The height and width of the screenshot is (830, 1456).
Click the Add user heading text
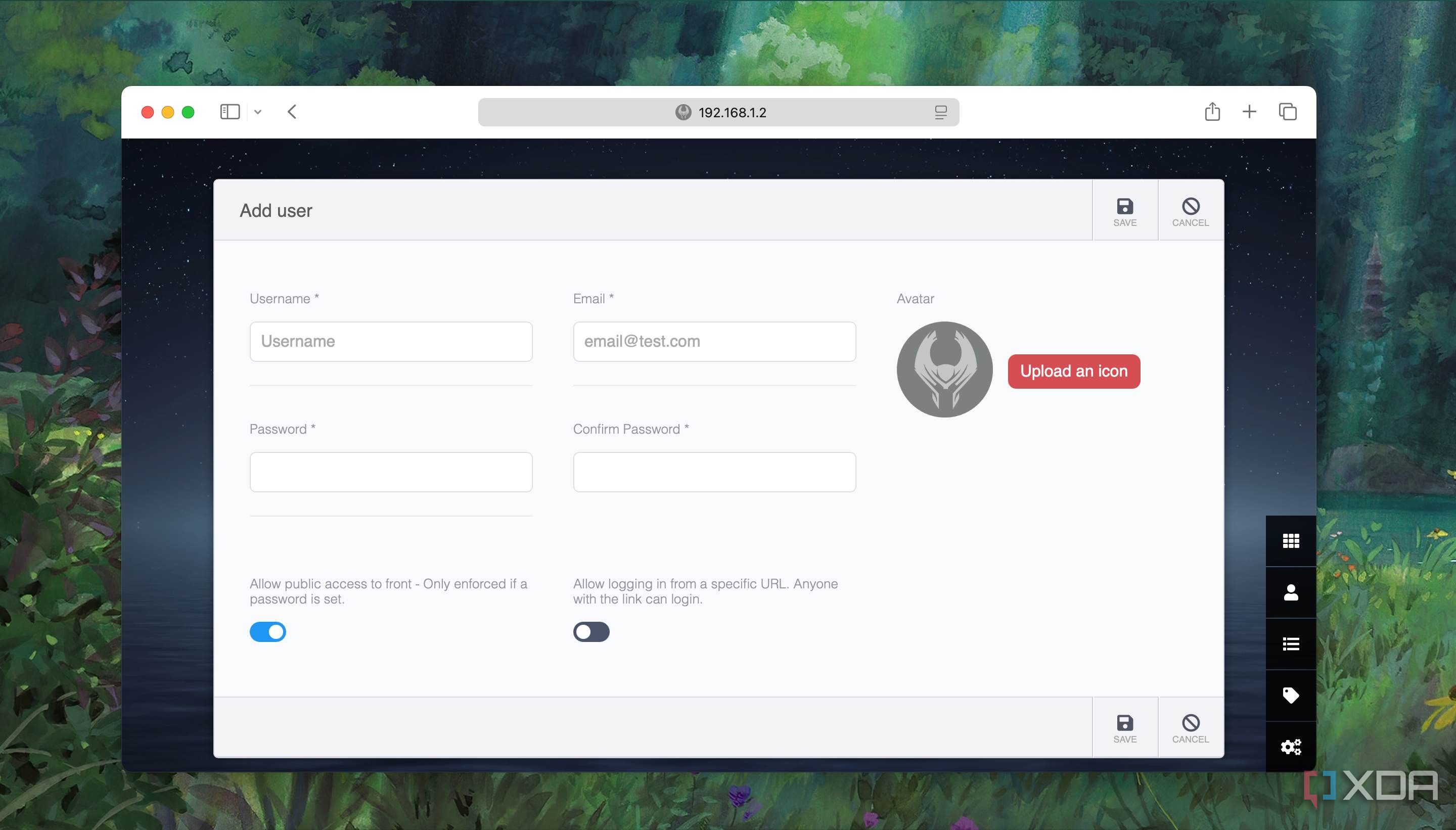pos(276,210)
